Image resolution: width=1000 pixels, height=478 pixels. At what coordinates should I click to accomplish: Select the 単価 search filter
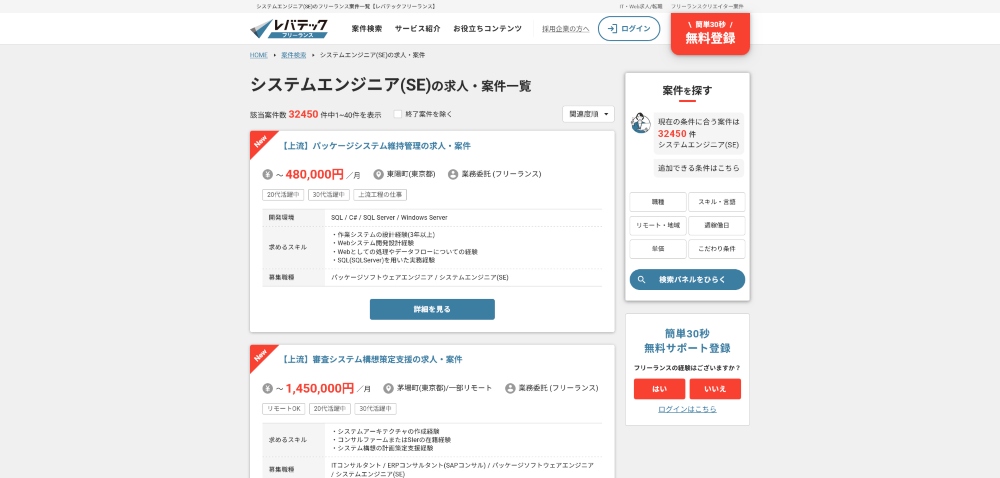point(658,249)
